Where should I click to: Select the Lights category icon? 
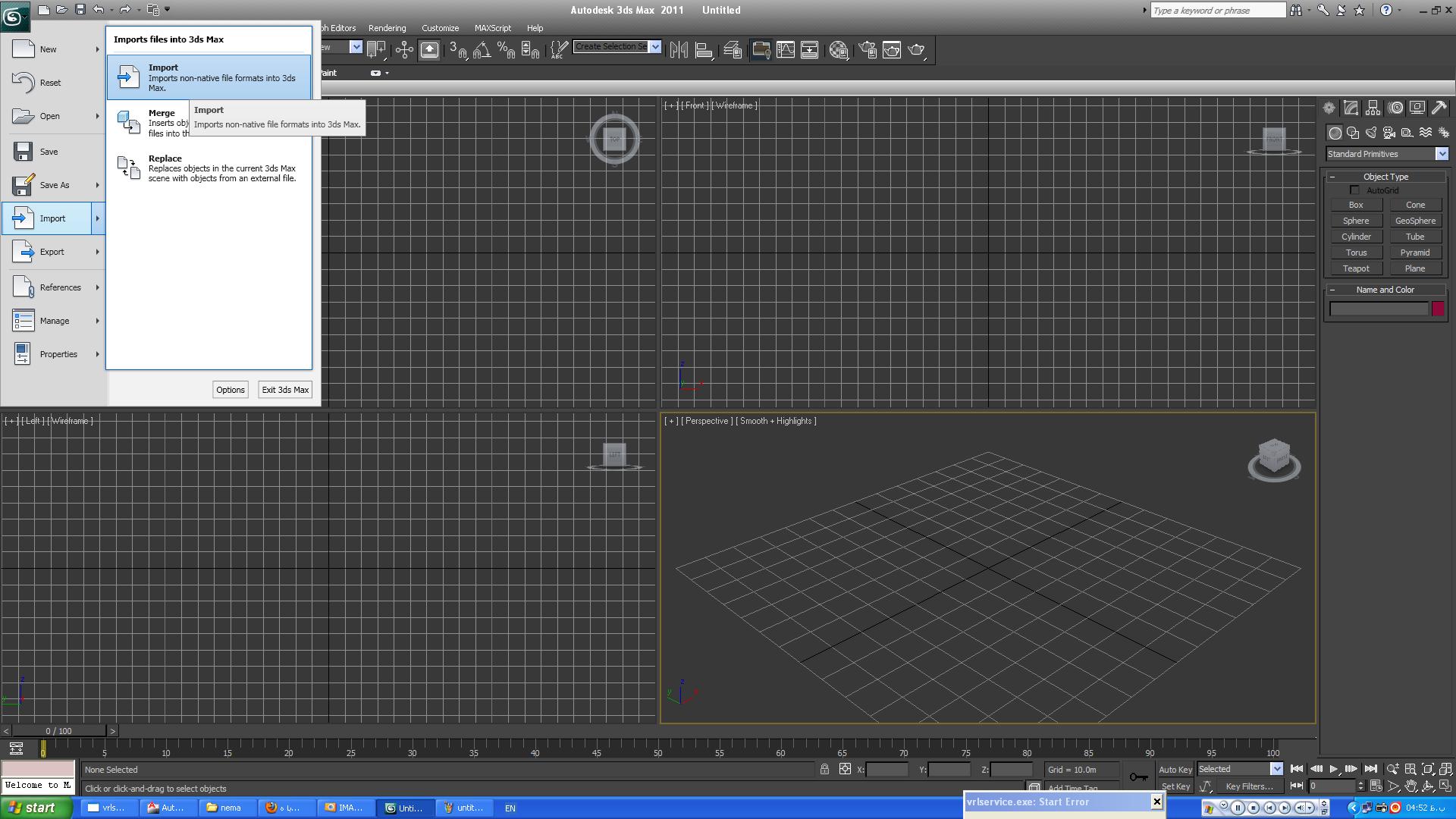coord(1371,133)
